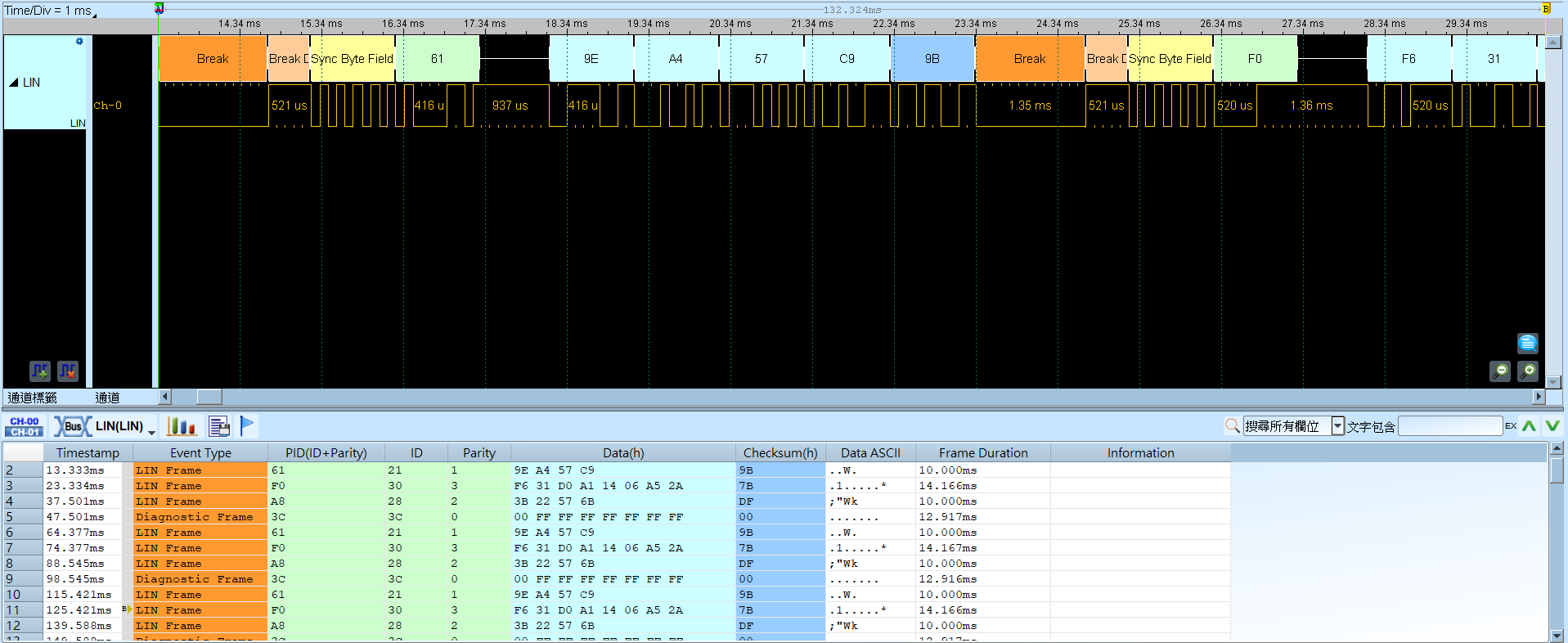Click the Event Type column header
Viewport: 1568px width, 643px height.
click(x=200, y=452)
